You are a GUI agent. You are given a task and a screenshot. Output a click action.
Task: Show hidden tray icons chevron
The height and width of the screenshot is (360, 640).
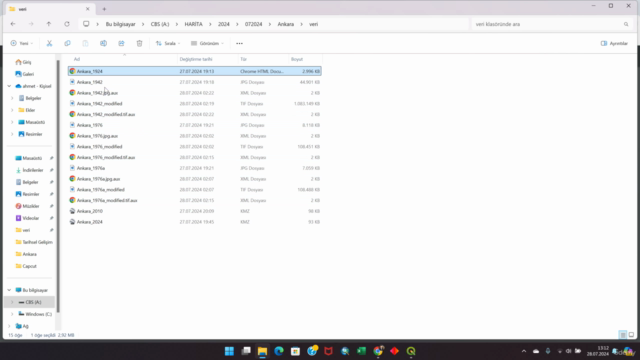(x=524, y=351)
